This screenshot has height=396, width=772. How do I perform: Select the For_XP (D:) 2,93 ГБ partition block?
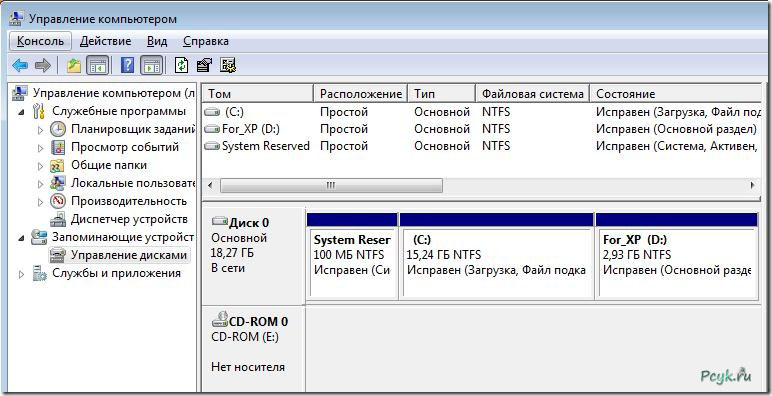tap(676, 256)
